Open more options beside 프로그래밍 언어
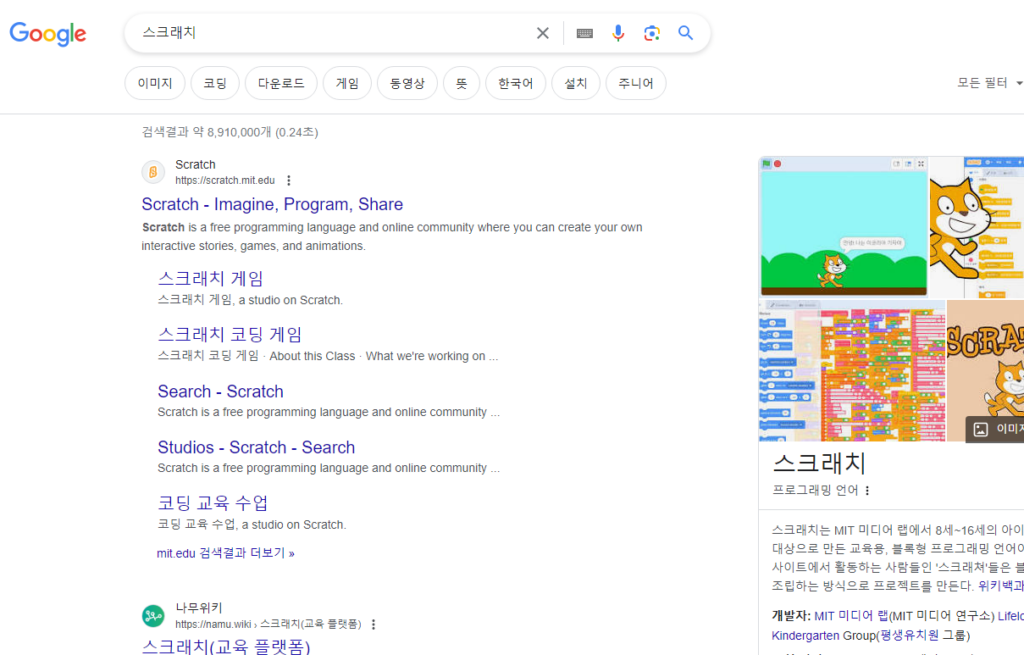 coord(867,490)
